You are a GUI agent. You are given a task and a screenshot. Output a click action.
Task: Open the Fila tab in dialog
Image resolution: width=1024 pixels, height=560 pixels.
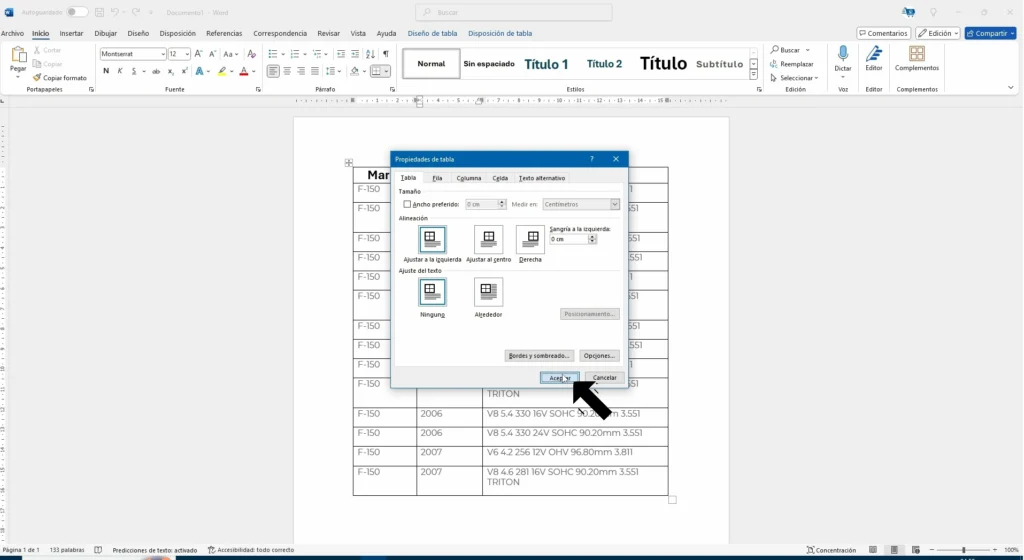pyautogui.click(x=438, y=178)
